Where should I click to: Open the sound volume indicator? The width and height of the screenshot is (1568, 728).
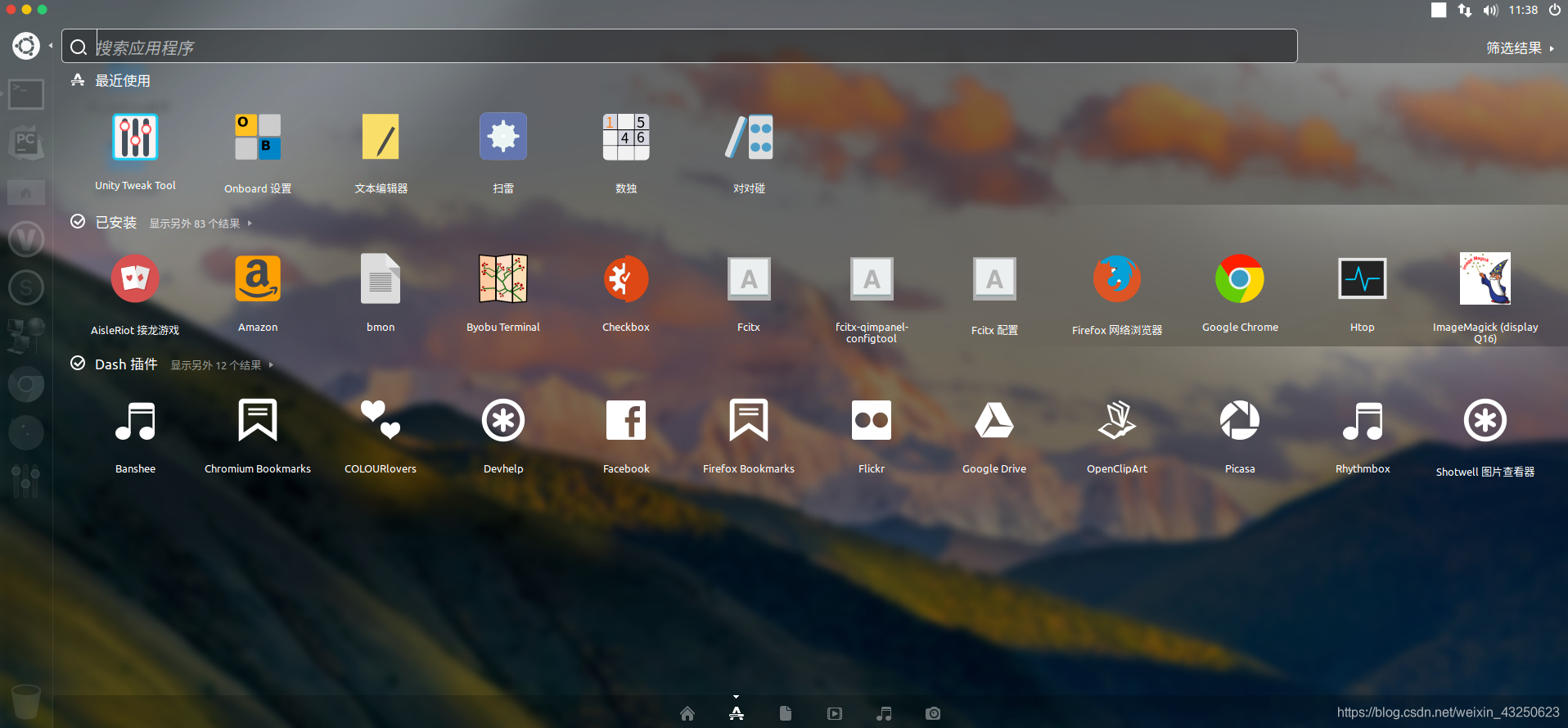click(x=1490, y=10)
